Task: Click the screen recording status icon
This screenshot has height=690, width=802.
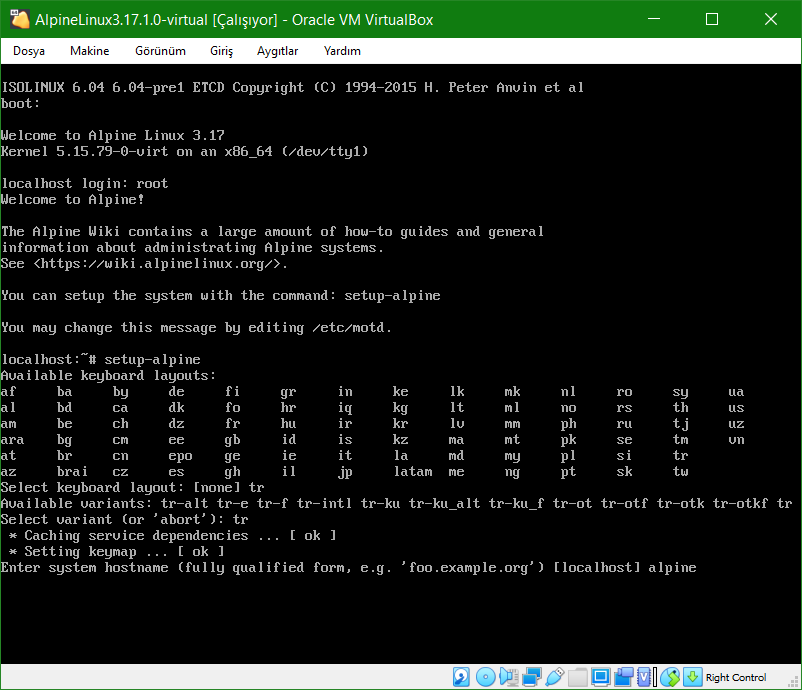Action: (x=623, y=677)
